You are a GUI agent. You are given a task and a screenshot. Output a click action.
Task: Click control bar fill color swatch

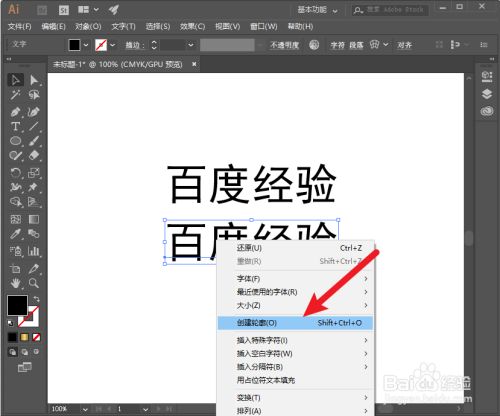click(74, 45)
